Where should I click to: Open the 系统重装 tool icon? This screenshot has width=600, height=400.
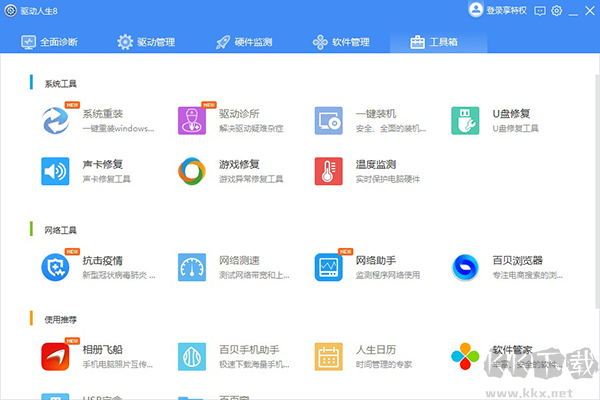click(x=55, y=121)
